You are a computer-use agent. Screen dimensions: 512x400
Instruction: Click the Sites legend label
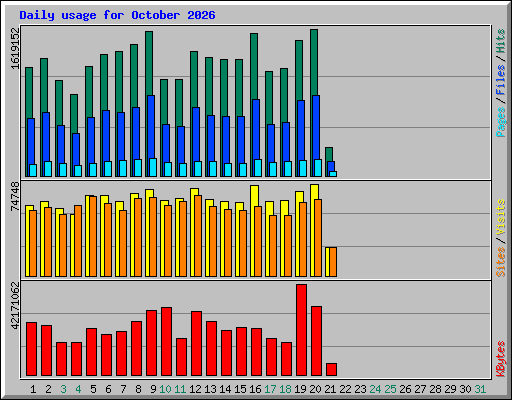501,262
